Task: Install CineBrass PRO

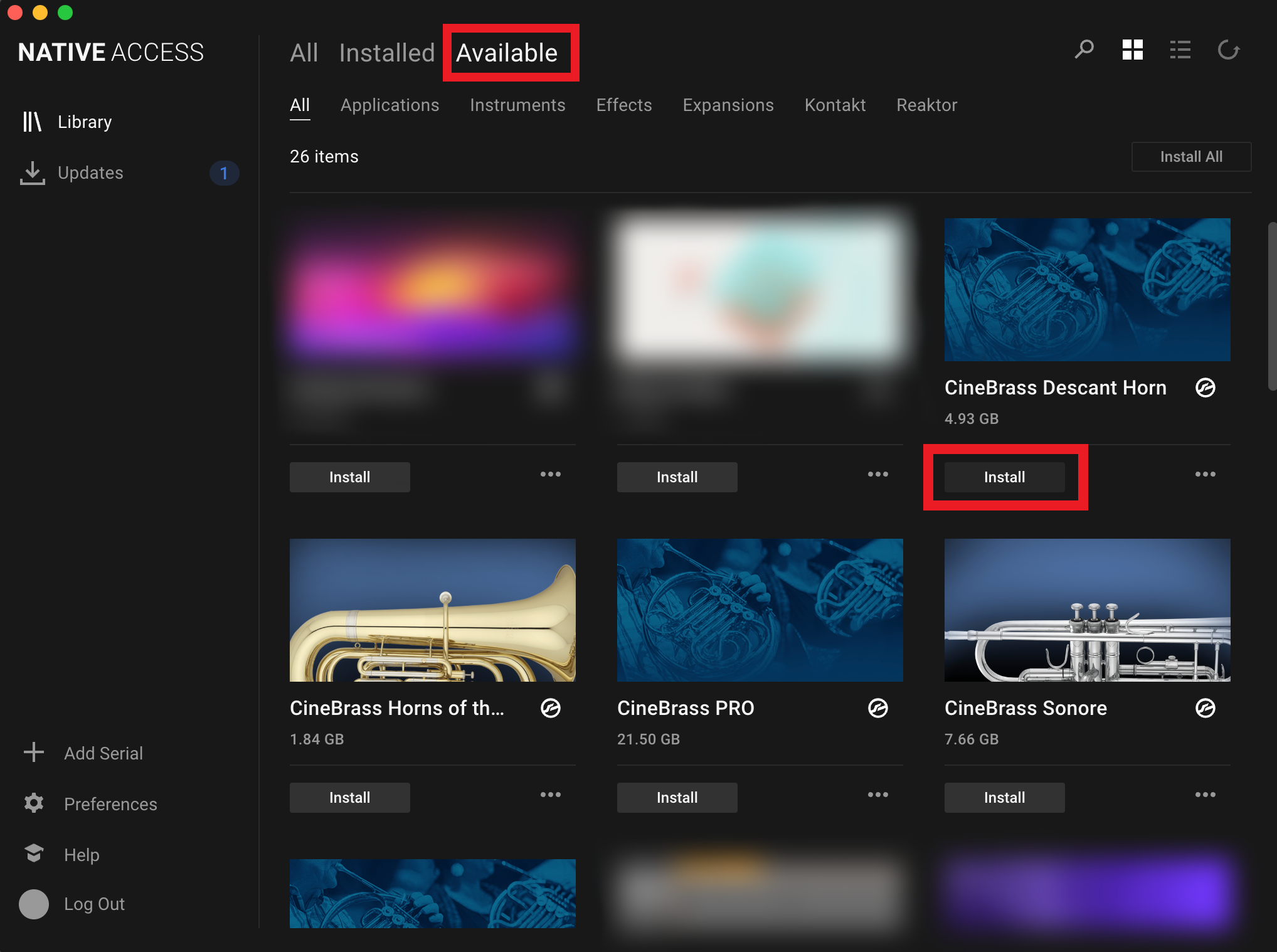Action: point(677,798)
